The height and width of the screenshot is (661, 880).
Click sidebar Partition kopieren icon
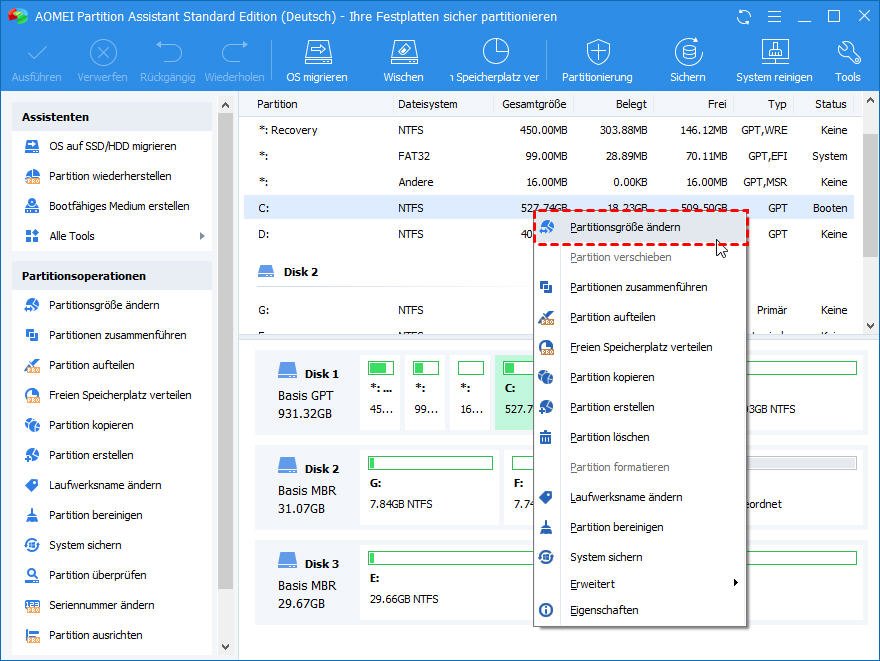[32, 425]
